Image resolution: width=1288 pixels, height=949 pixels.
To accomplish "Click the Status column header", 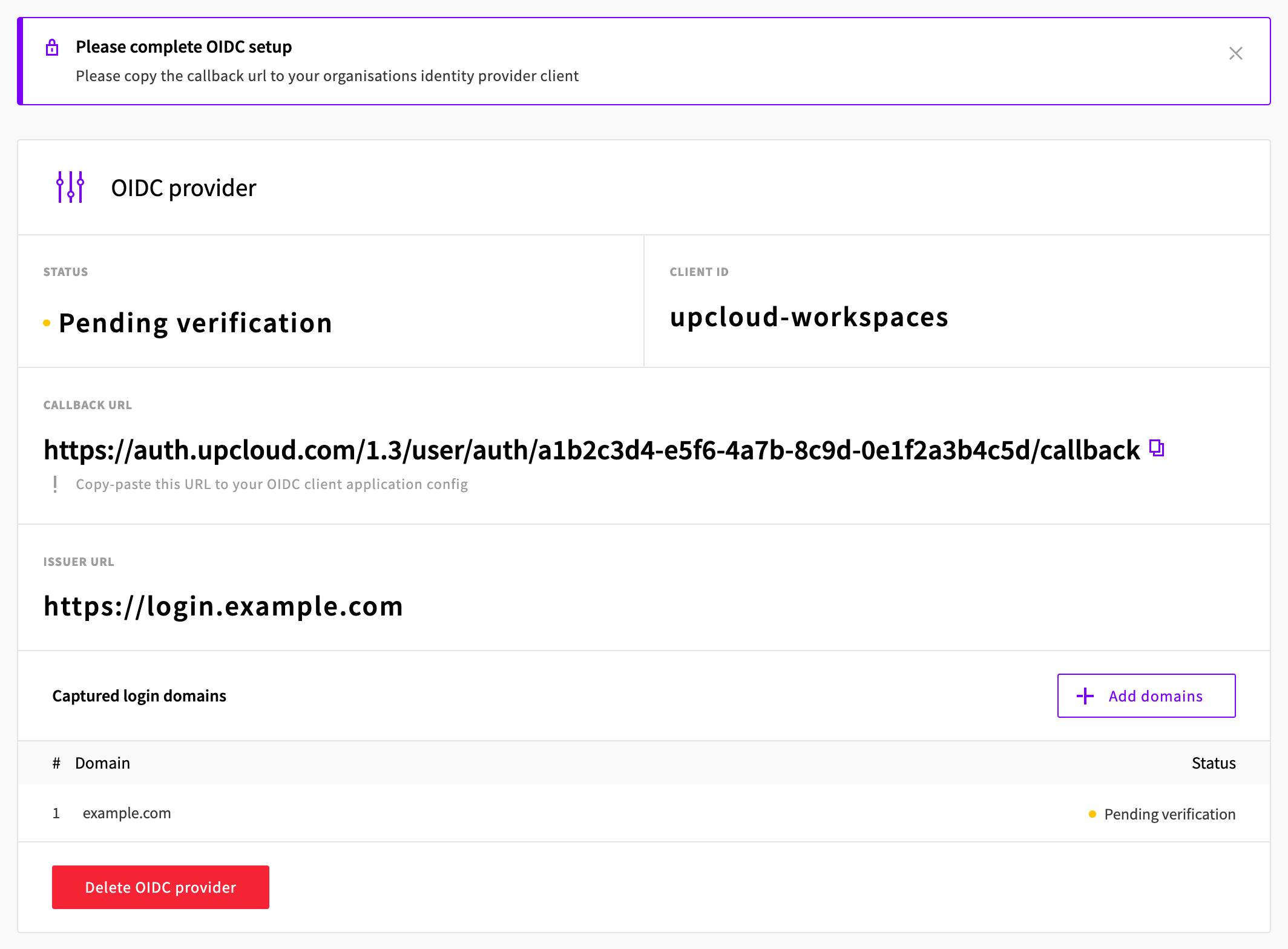I will (1214, 763).
